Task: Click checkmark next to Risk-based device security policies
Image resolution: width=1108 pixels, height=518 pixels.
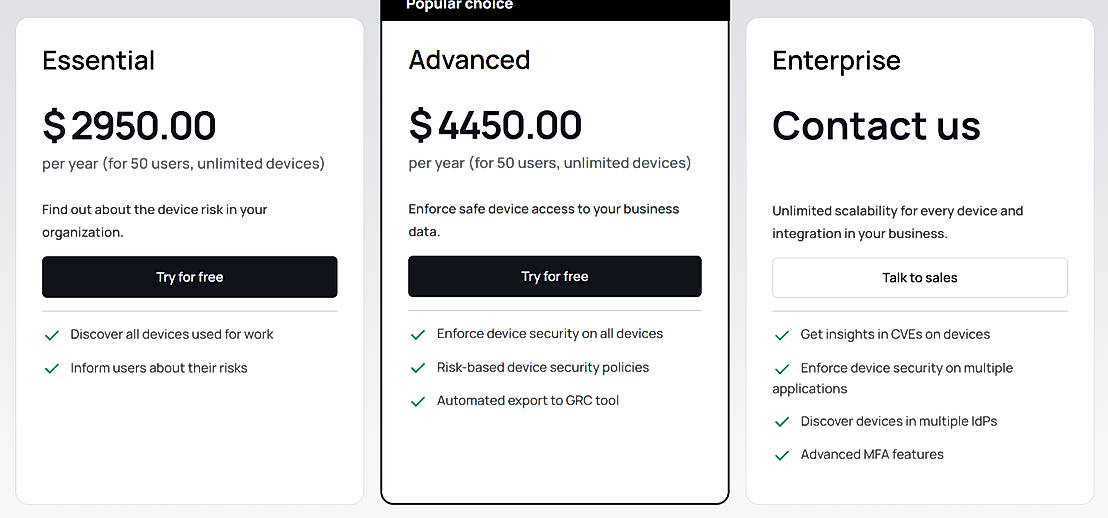Action: click(x=418, y=368)
